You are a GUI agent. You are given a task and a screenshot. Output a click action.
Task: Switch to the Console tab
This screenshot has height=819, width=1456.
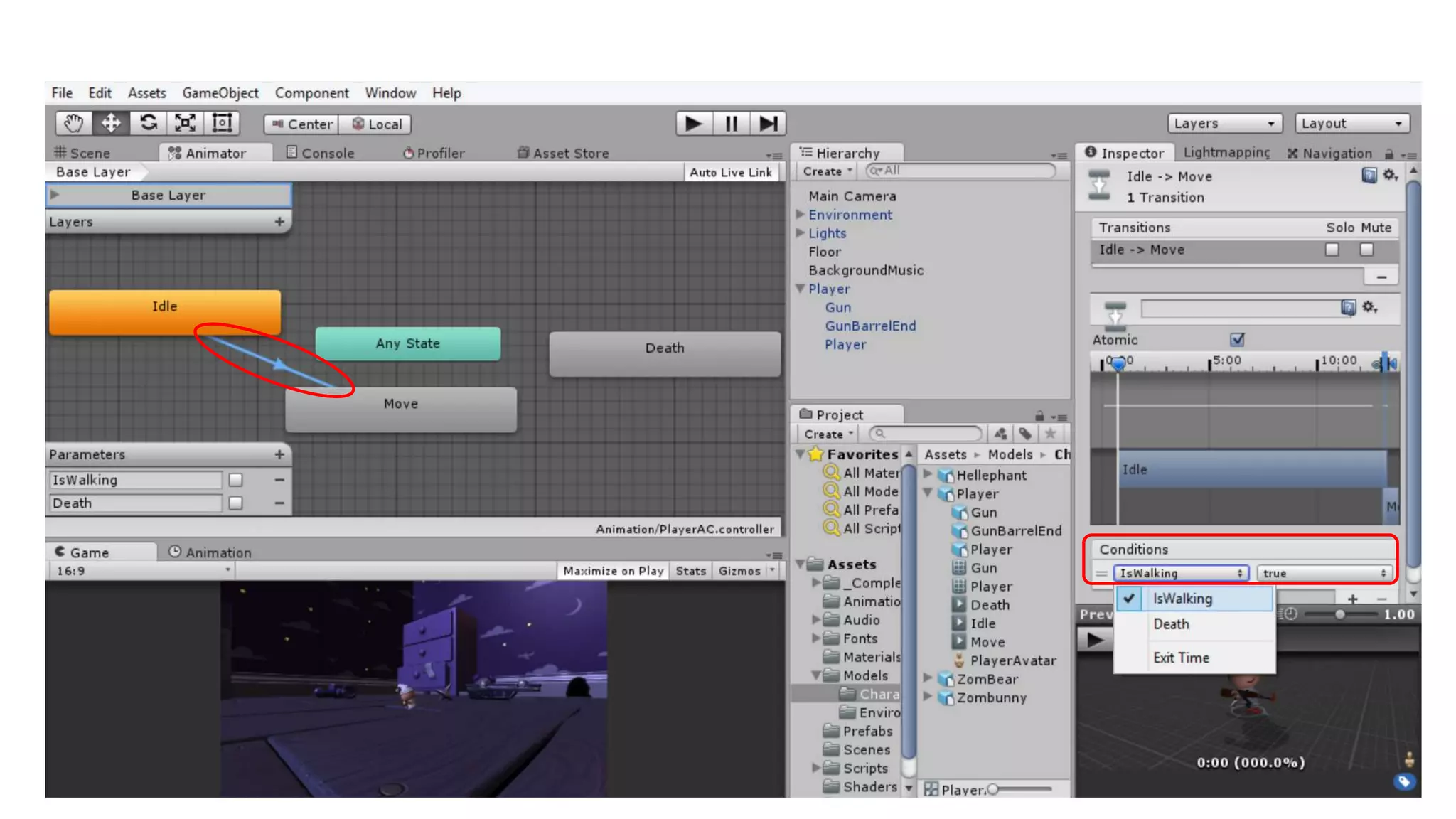coord(320,153)
